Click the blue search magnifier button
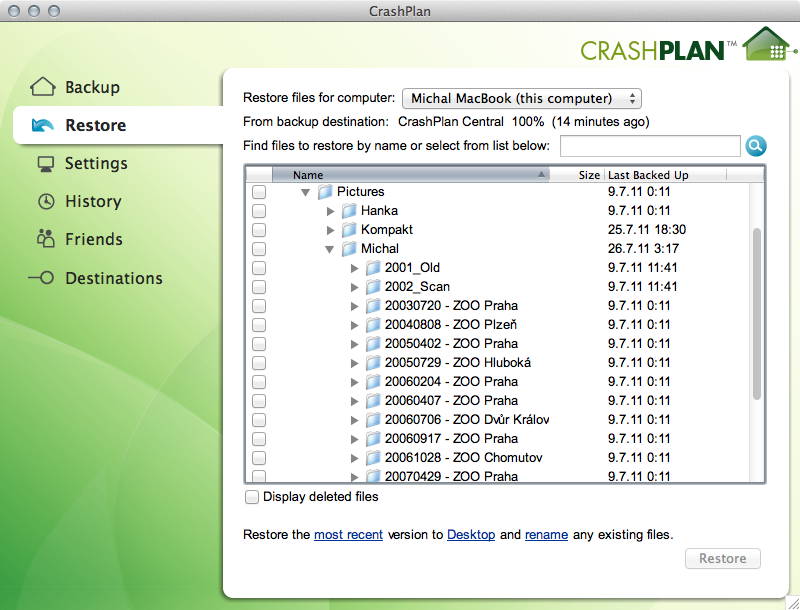The image size is (800, 610). point(756,146)
